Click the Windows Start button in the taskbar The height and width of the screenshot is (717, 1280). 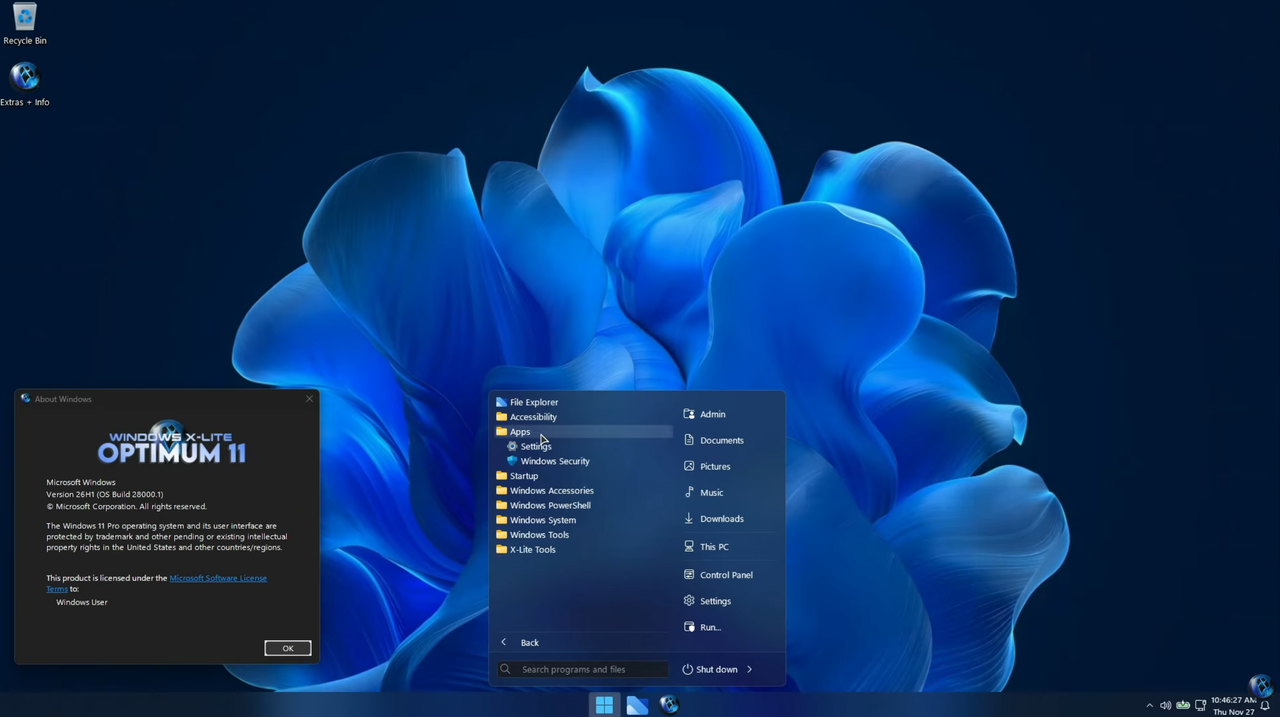[604, 705]
